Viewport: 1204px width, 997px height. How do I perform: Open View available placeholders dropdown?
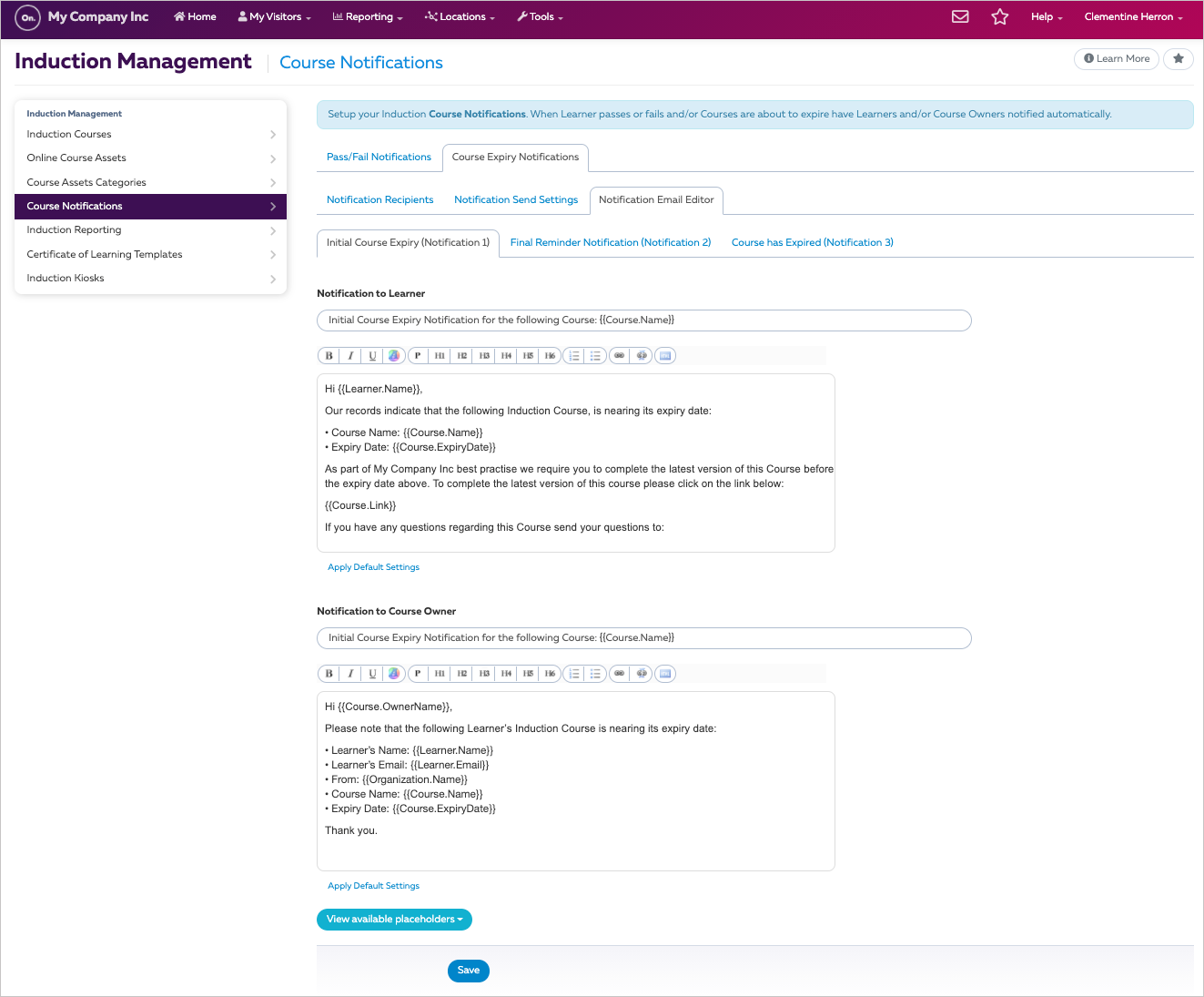(394, 919)
